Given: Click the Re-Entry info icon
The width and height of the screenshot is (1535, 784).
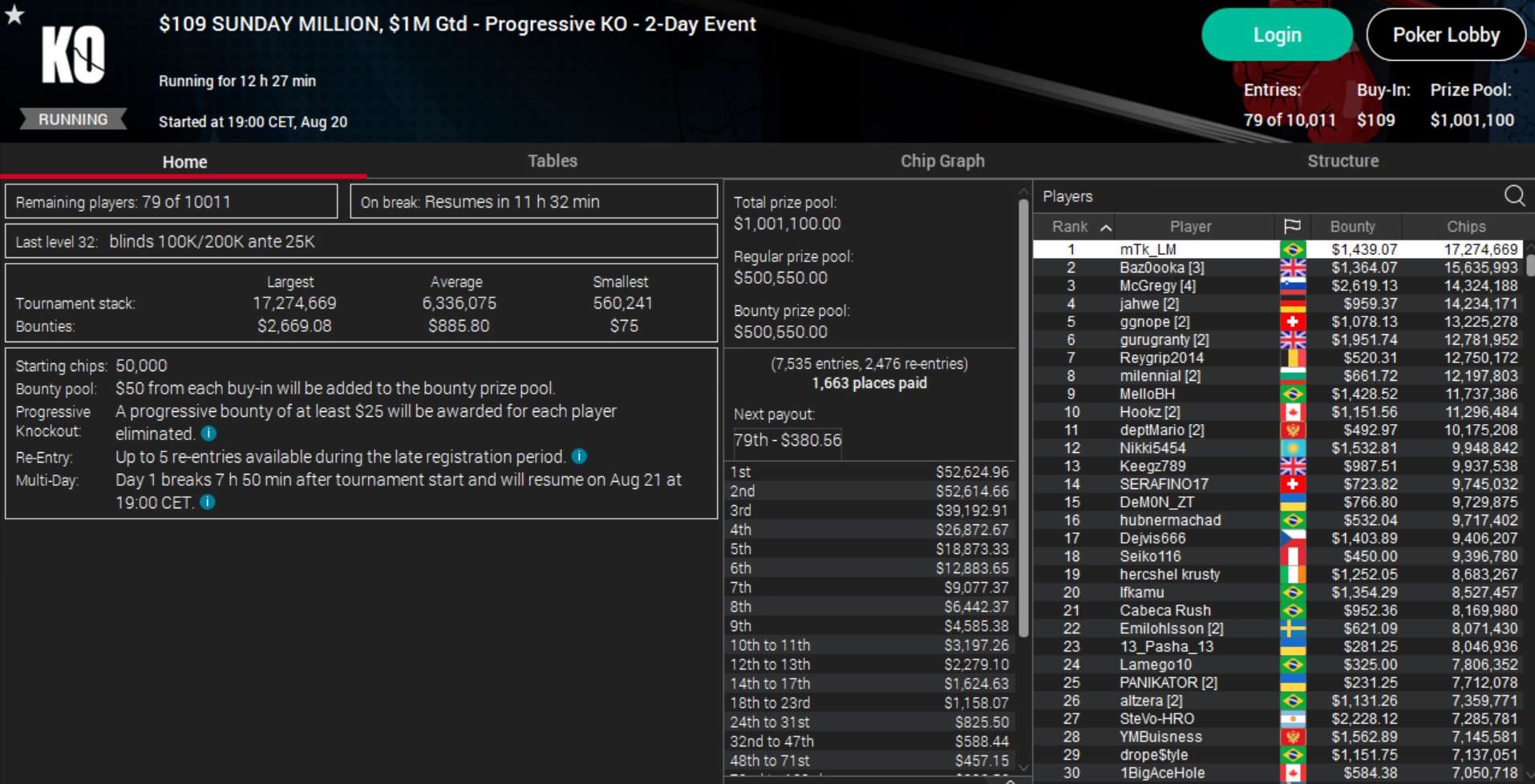Looking at the screenshot, I should [579, 456].
